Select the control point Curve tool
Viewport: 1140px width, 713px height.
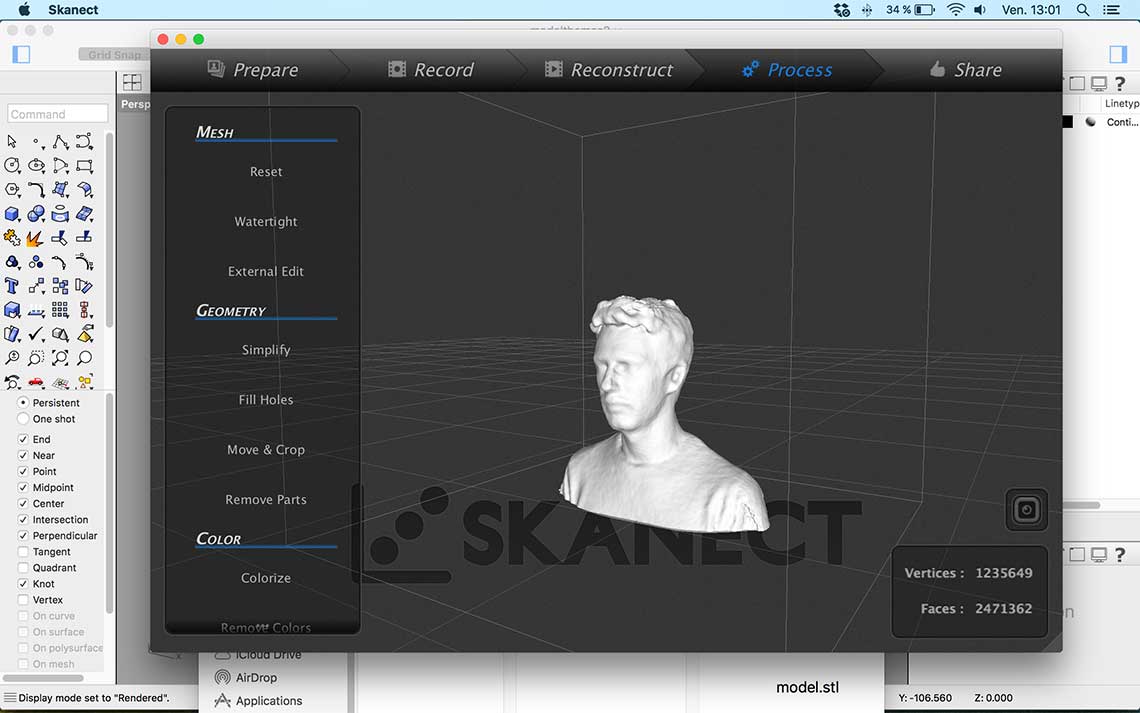click(x=84, y=141)
